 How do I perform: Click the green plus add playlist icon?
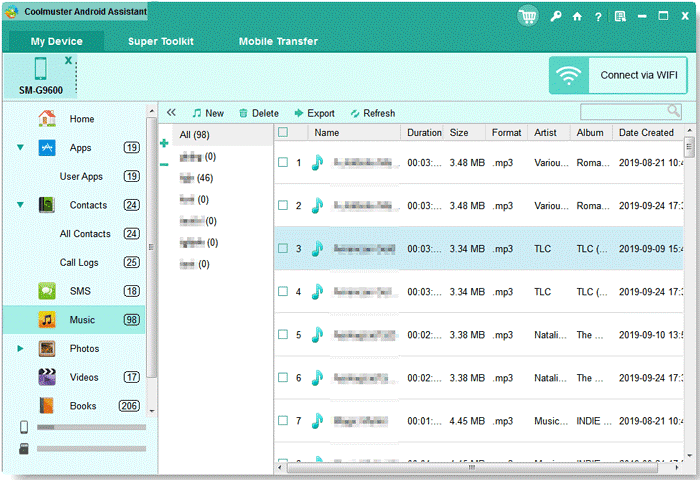(x=164, y=143)
